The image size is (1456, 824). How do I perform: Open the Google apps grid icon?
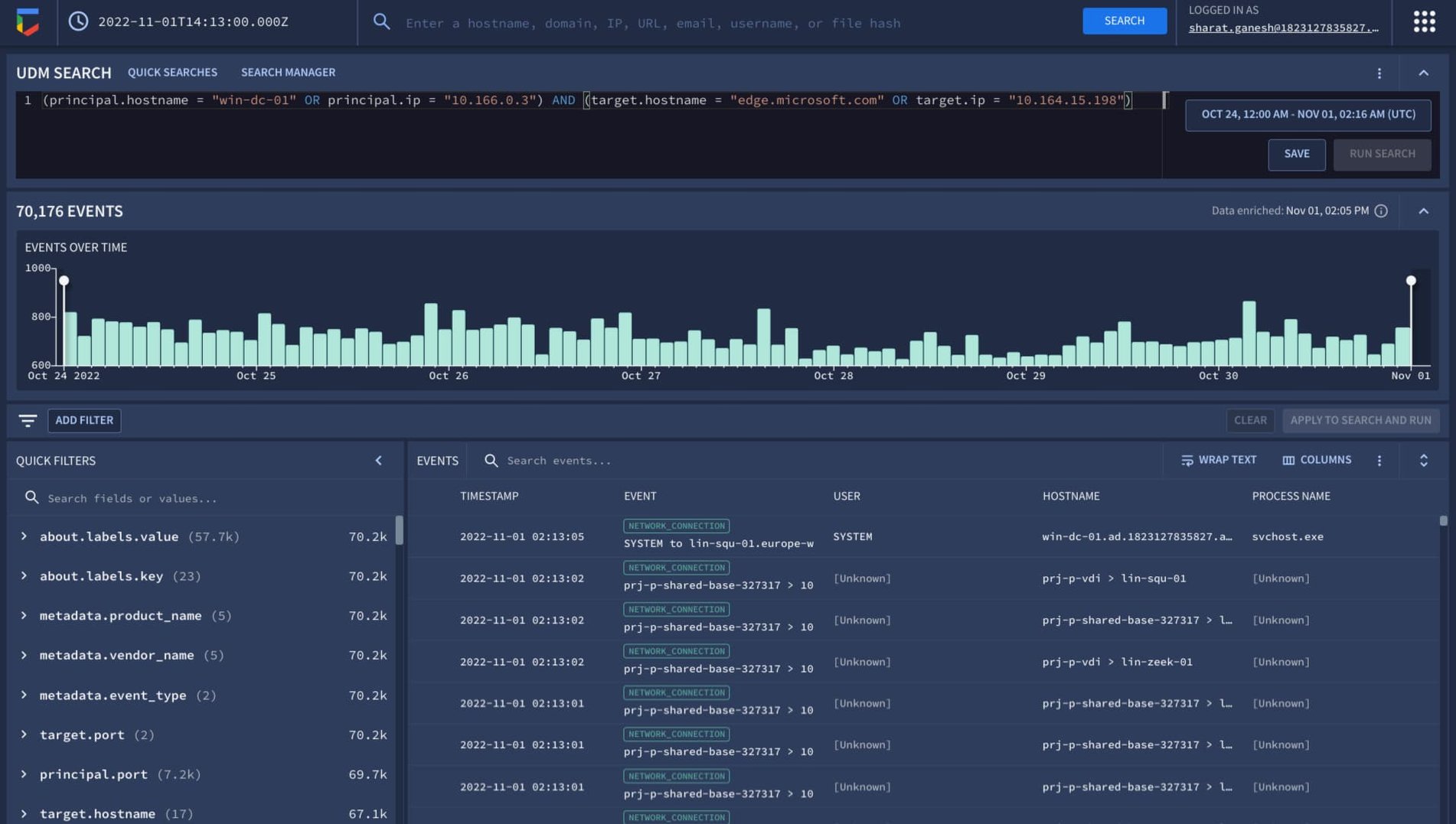click(1424, 20)
